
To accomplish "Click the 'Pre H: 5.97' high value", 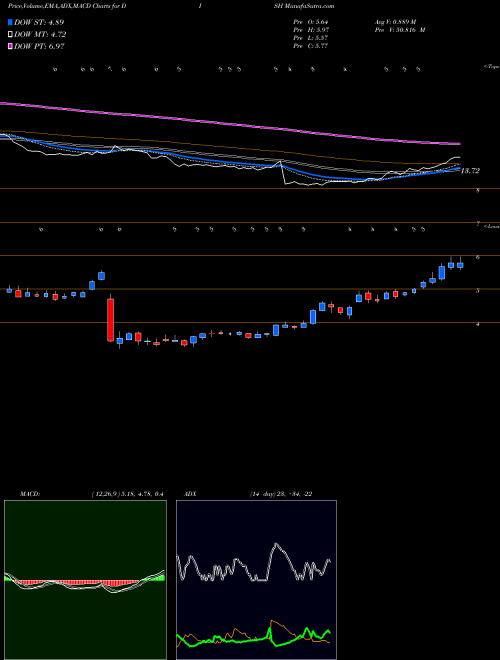I will (311, 30).
